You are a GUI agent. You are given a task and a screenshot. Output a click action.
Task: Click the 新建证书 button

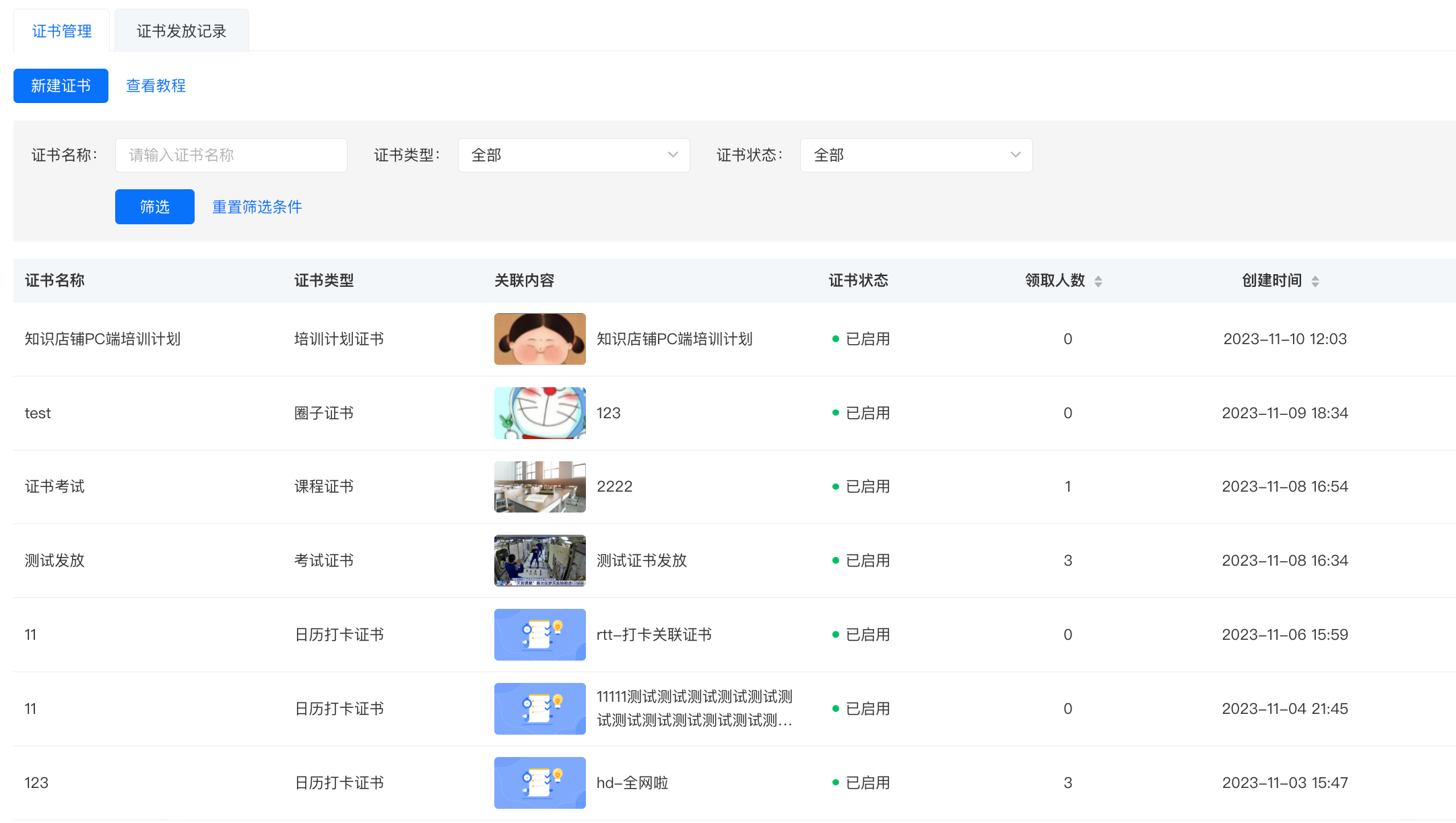pos(61,86)
